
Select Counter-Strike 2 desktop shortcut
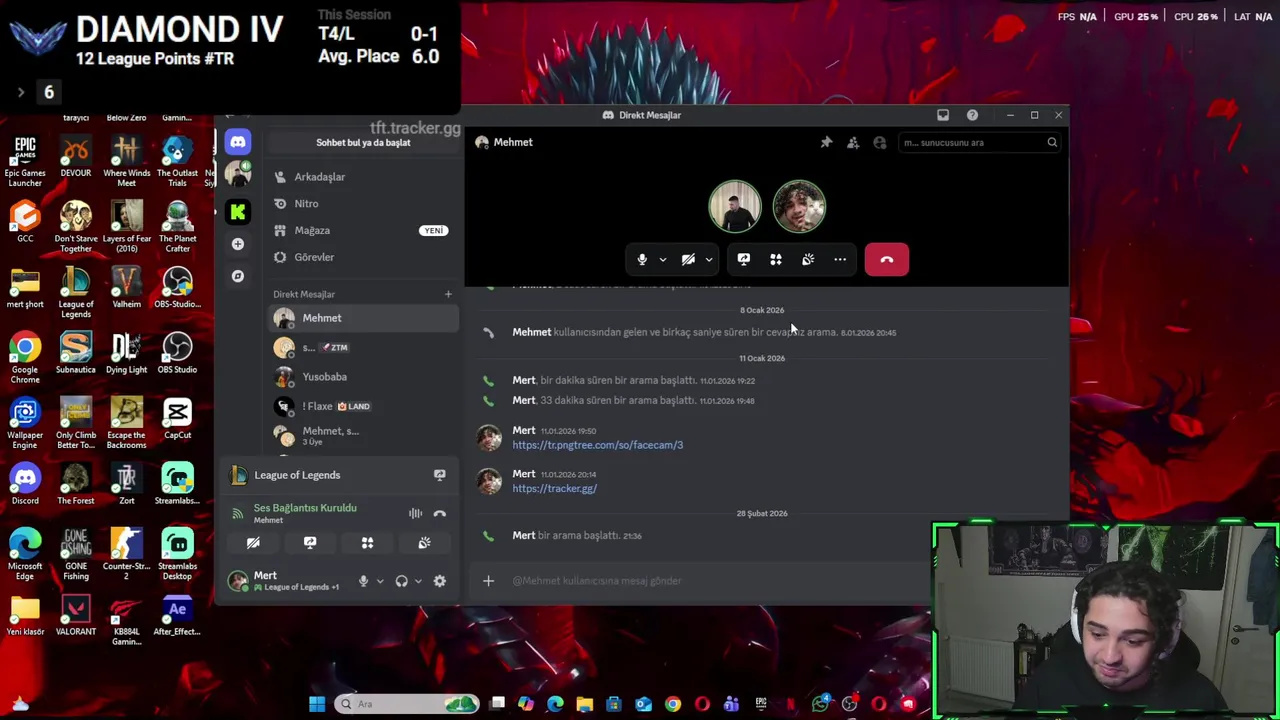(x=126, y=555)
